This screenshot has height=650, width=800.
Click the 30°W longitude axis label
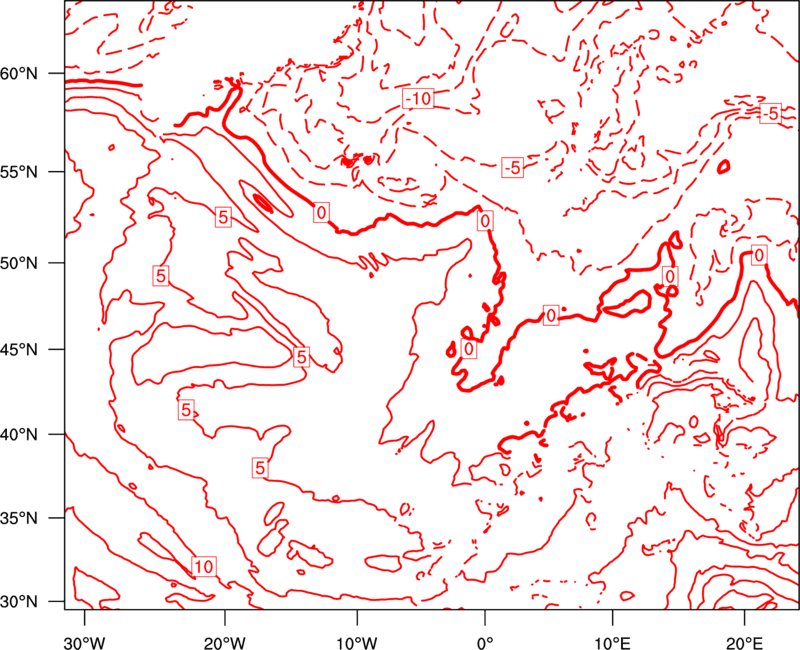84,642
